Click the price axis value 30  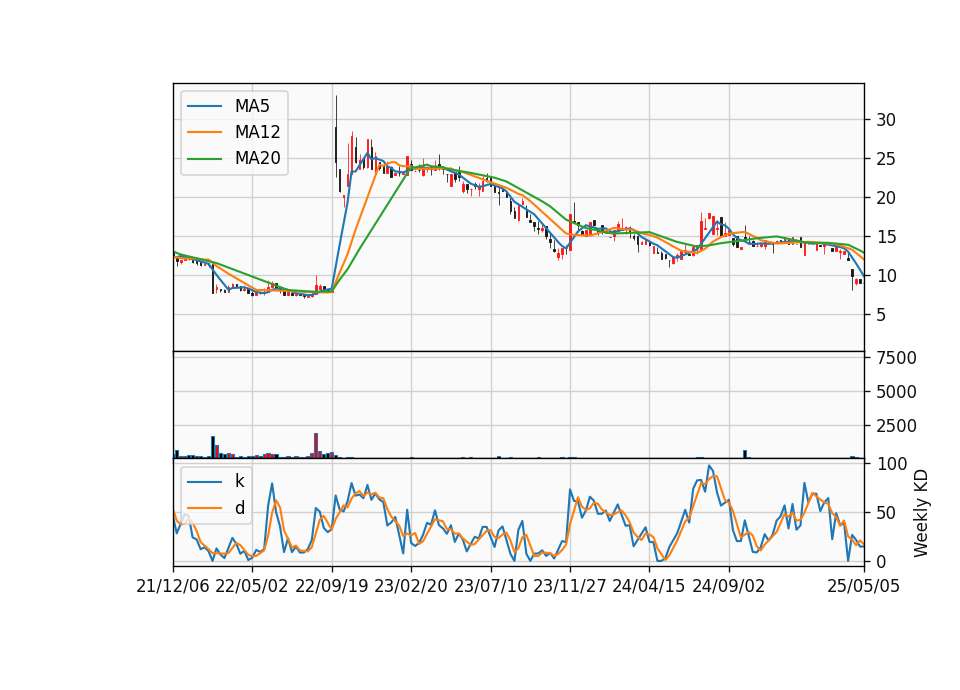pyautogui.click(x=886, y=120)
